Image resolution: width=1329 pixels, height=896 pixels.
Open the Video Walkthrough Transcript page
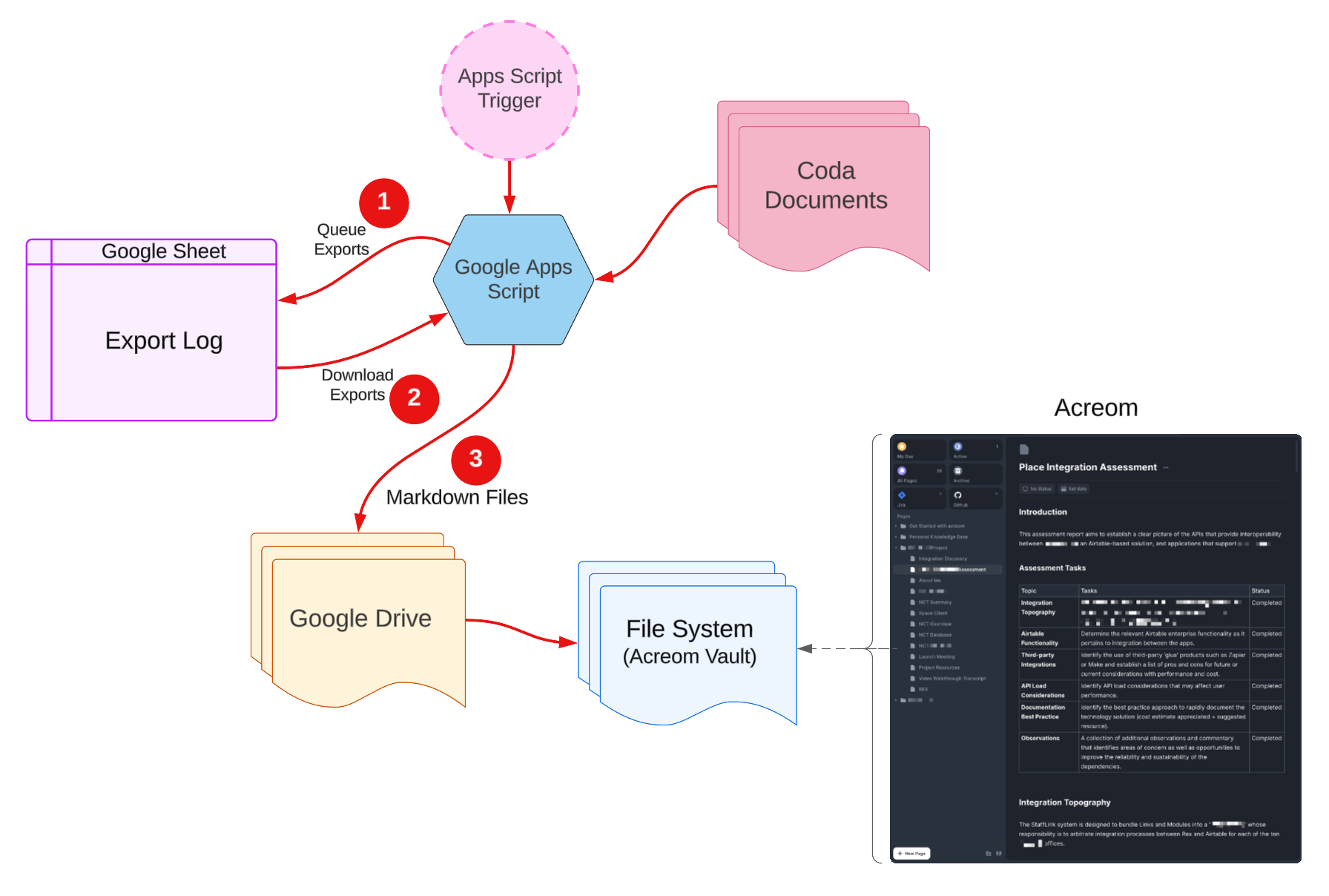[952, 679]
